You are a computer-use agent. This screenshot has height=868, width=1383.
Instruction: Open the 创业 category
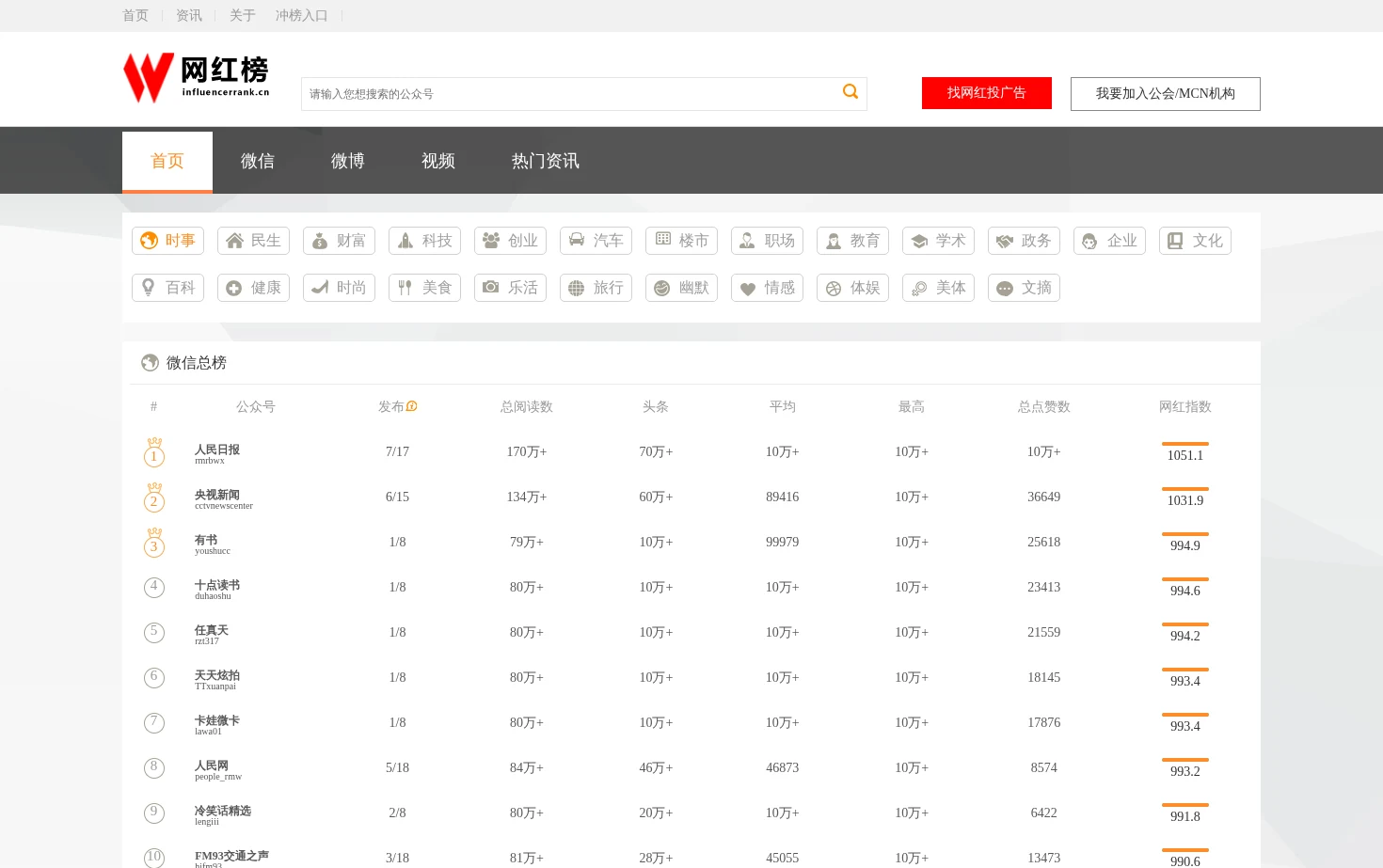tap(510, 241)
